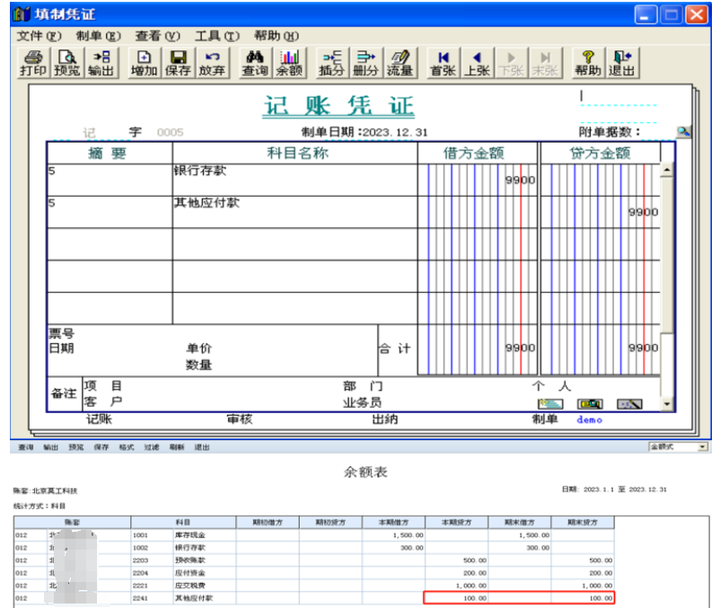This screenshot has height=608, width=720.
Task: Jump to last voucher with 末张
Action: coord(545,63)
